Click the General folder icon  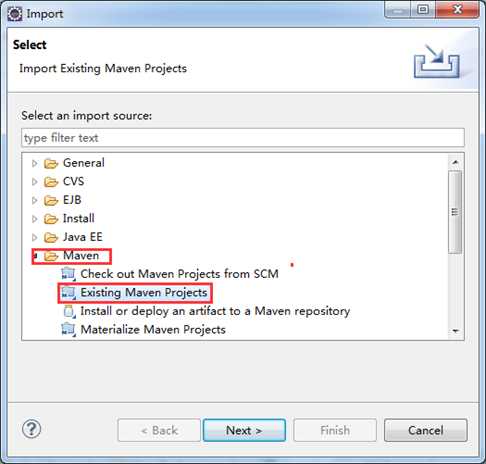tap(51, 163)
